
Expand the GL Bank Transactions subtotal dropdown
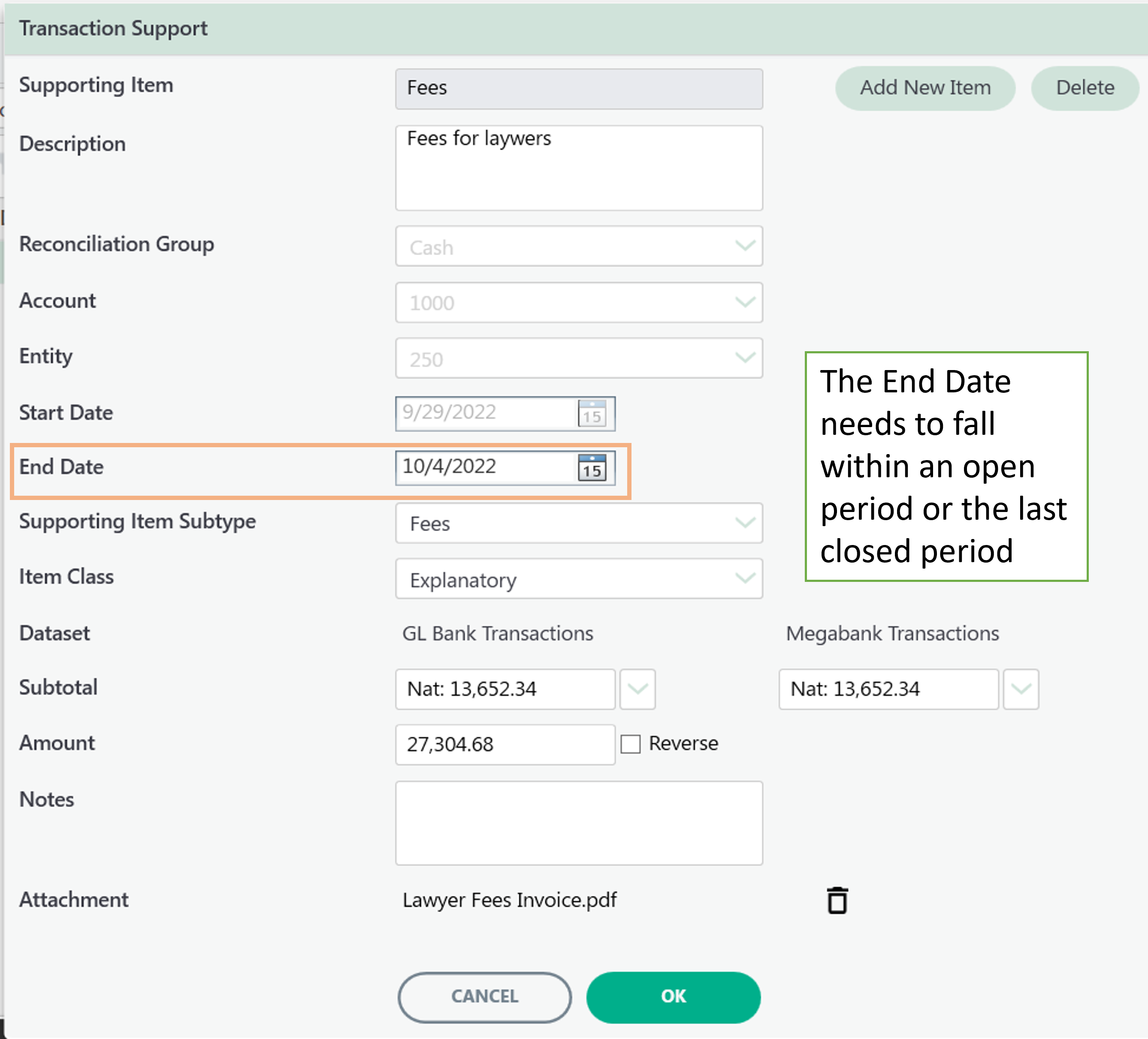tap(637, 690)
